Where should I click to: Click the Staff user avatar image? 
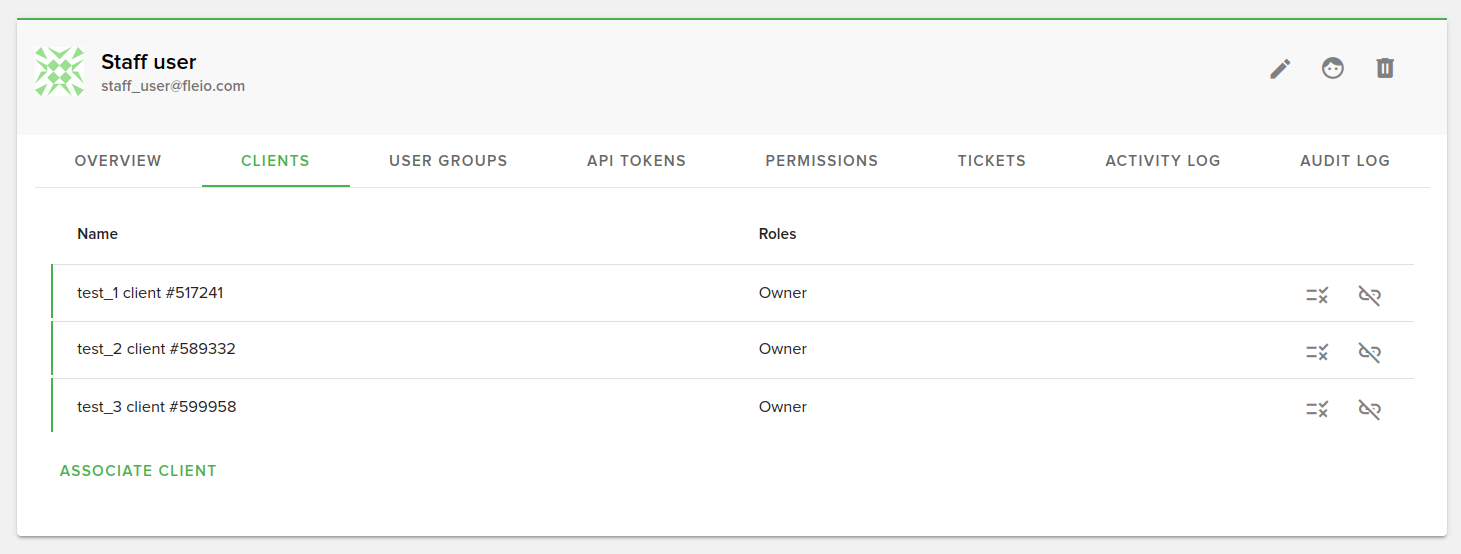(60, 72)
